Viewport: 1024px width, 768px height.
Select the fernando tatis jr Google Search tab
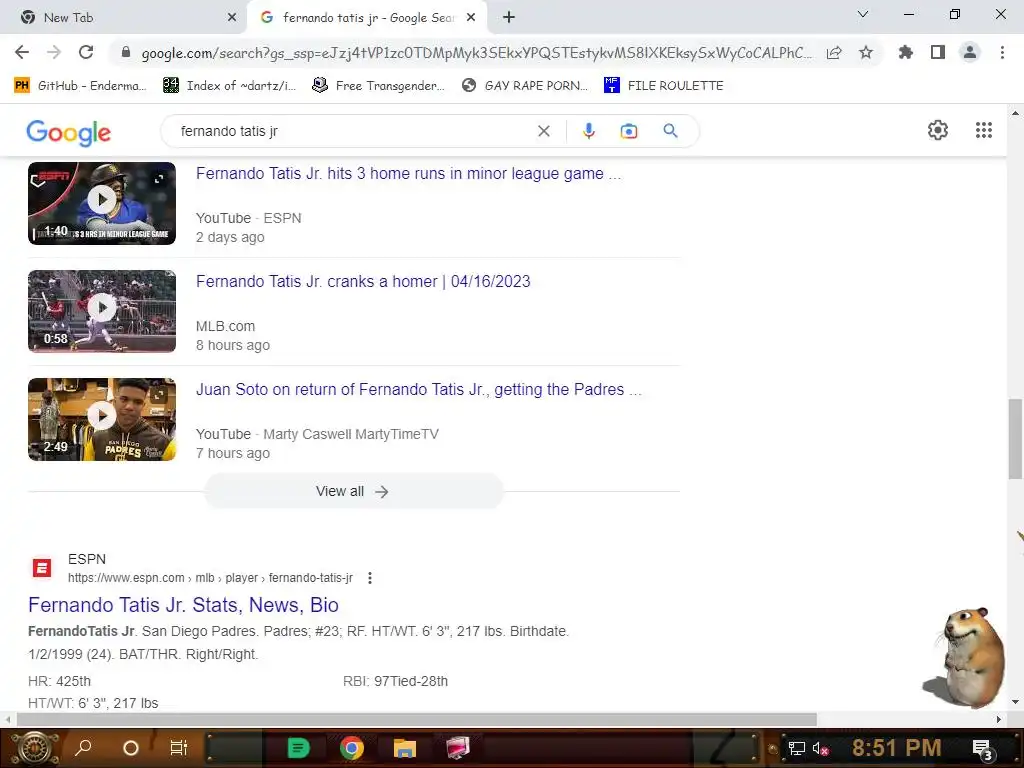pyautogui.click(x=366, y=18)
